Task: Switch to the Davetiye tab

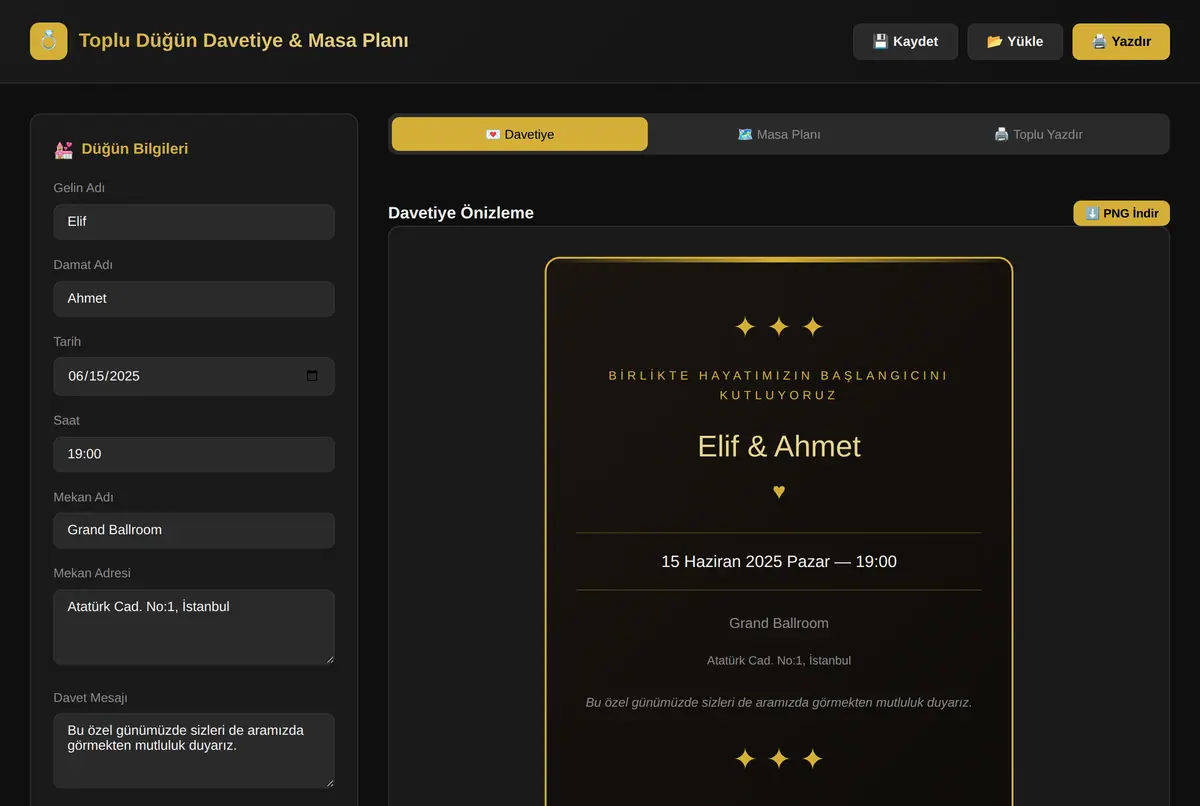Action: click(x=520, y=134)
